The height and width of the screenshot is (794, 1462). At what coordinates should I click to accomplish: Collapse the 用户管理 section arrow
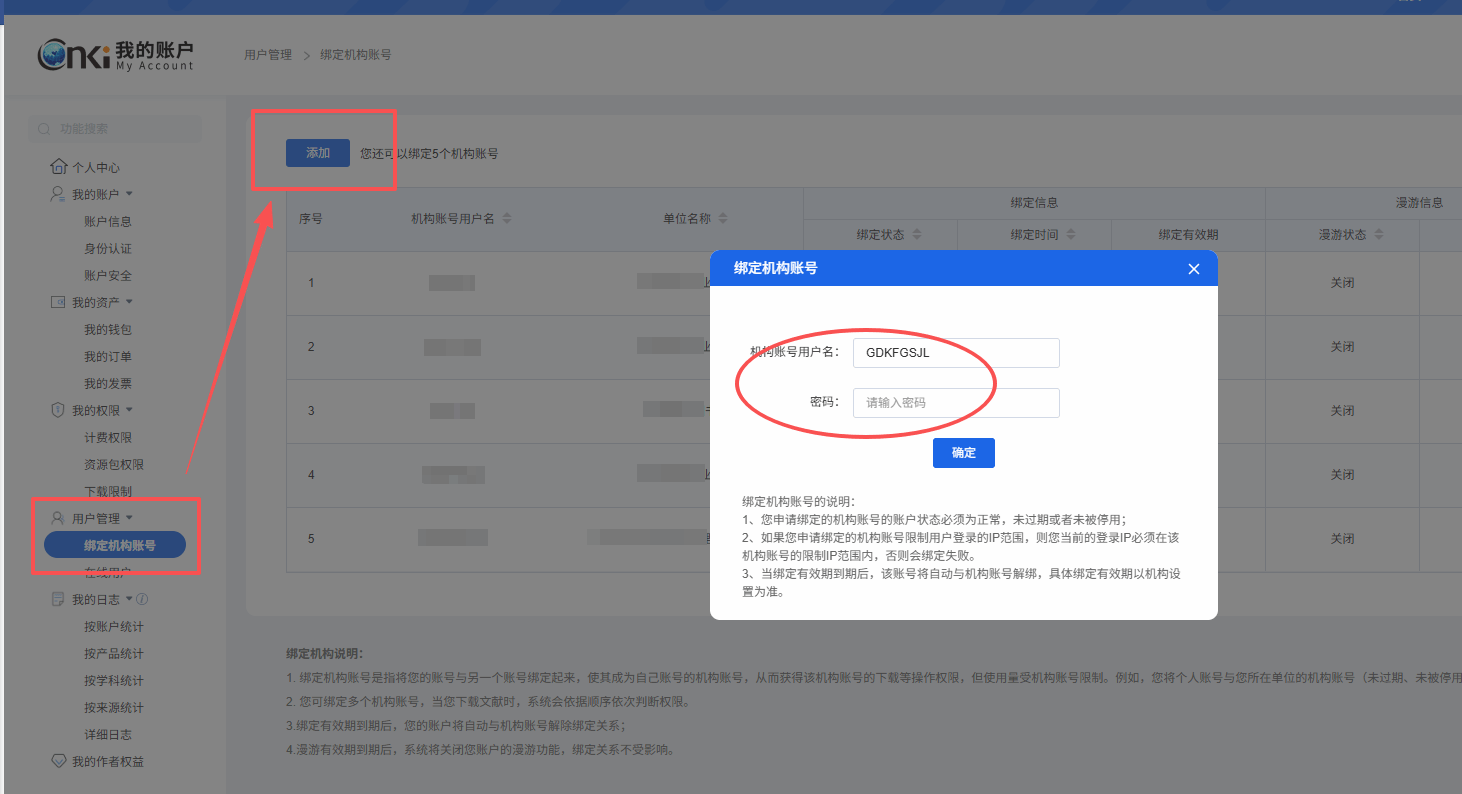(x=129, y=518)
